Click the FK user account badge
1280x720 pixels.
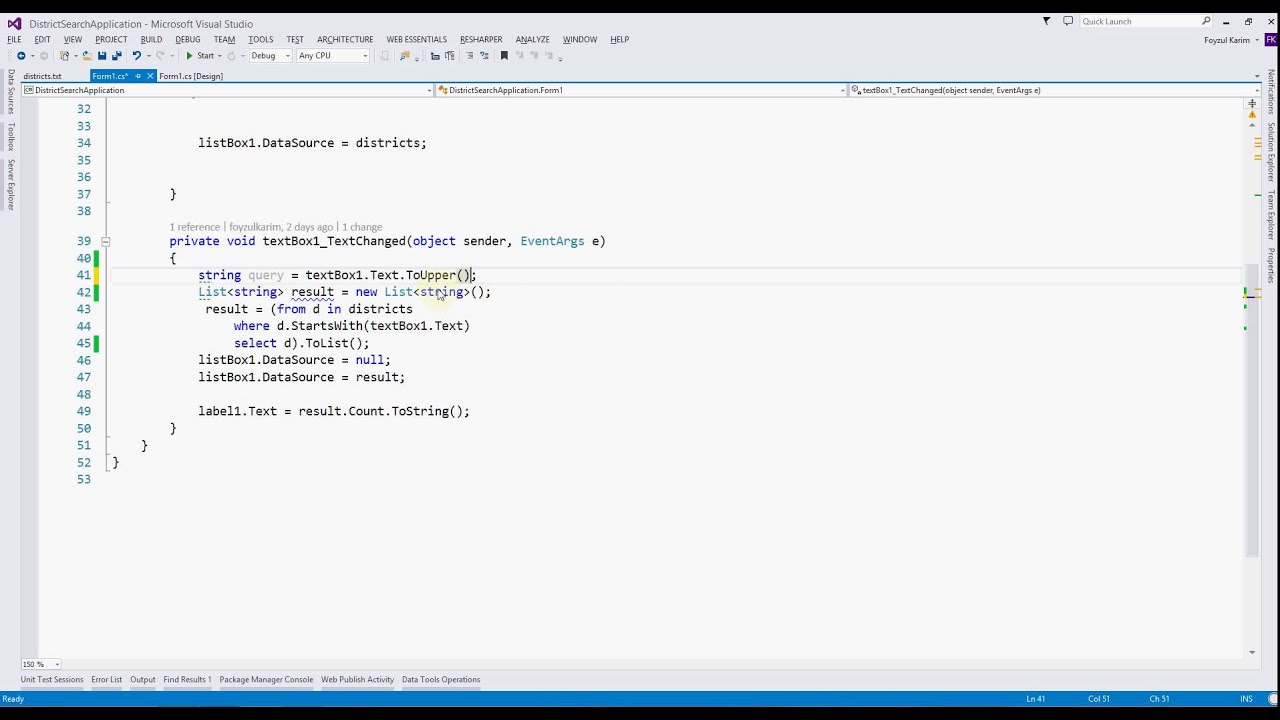pos(1271,40)
